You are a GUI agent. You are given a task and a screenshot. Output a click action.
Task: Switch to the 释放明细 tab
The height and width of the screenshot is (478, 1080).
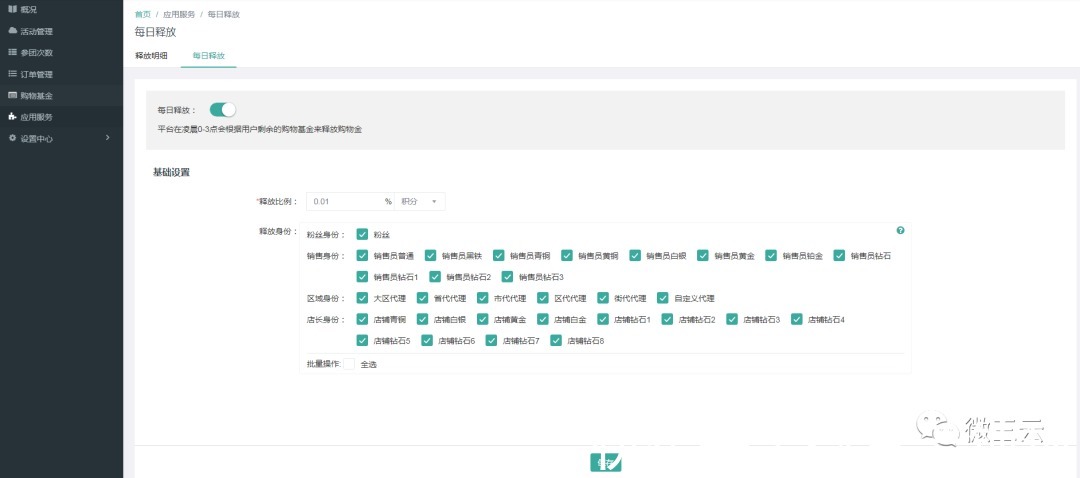[151, 56]
